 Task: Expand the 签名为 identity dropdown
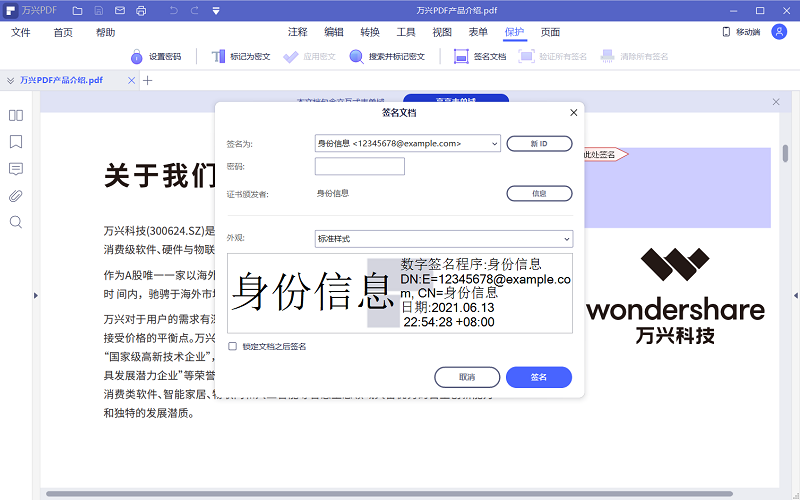pyautogui.click(x=494, y=144)
